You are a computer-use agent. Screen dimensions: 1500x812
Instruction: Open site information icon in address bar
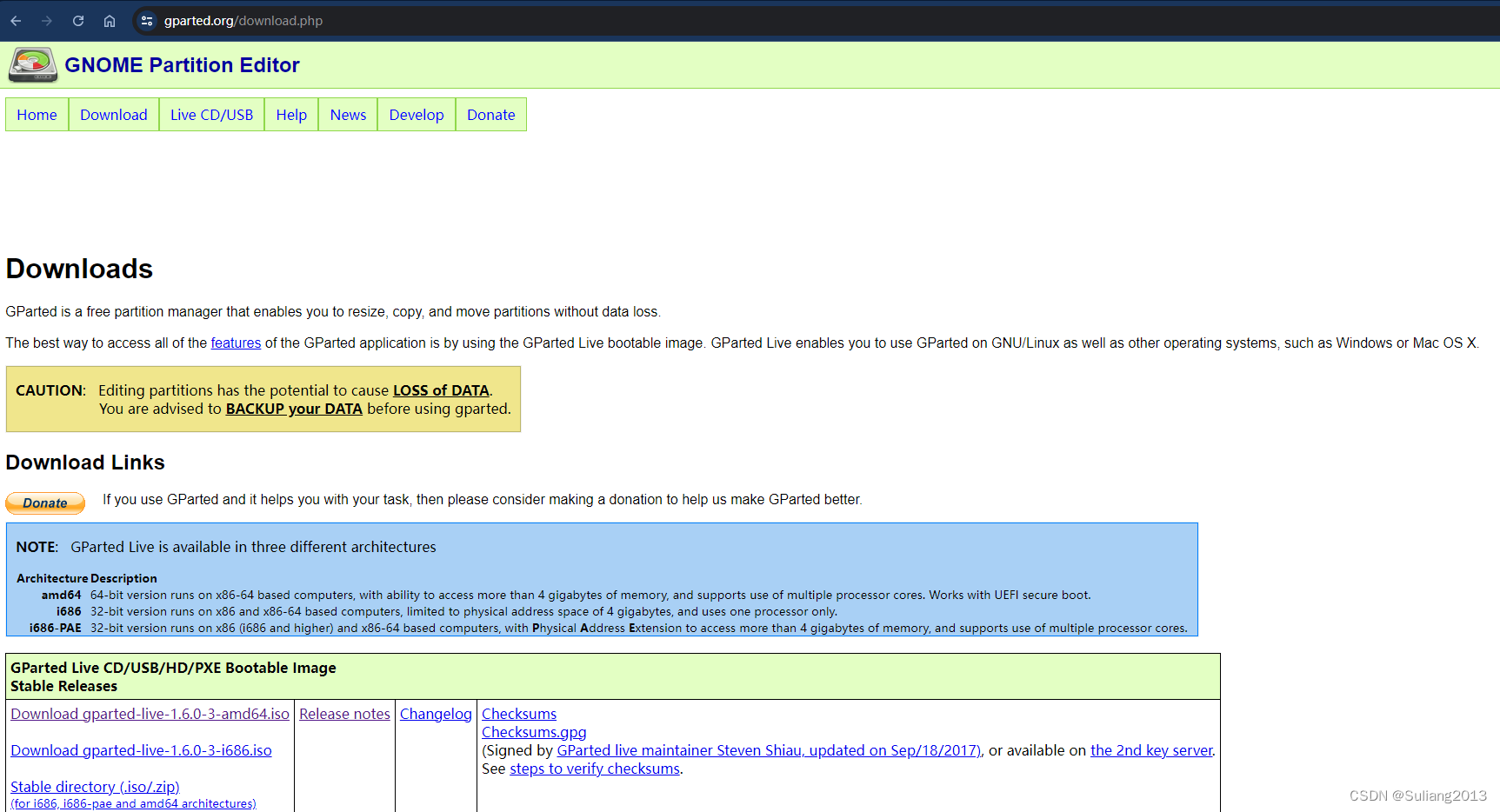coord(147,21)
